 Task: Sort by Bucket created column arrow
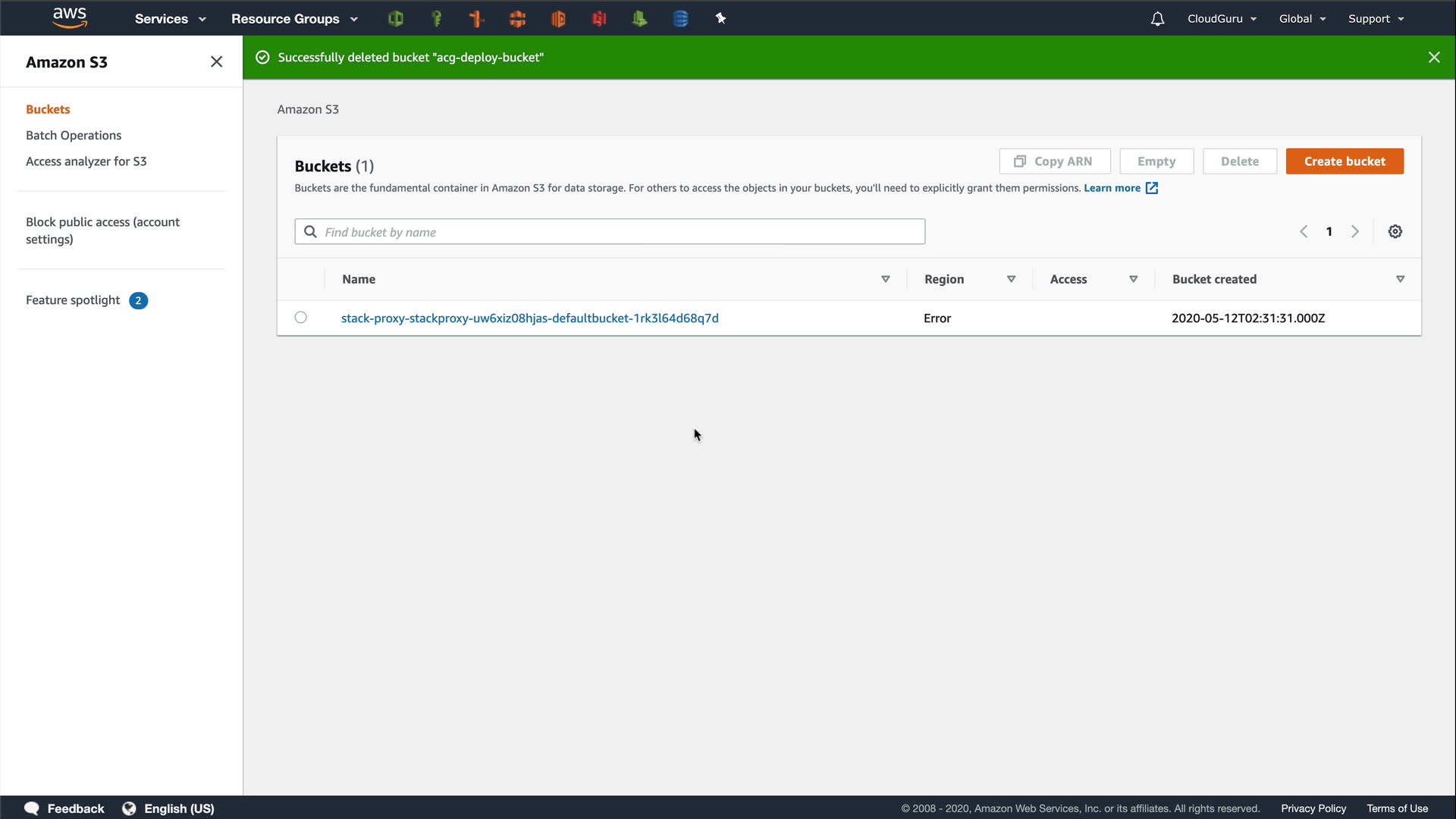[x=1400, y=280]
